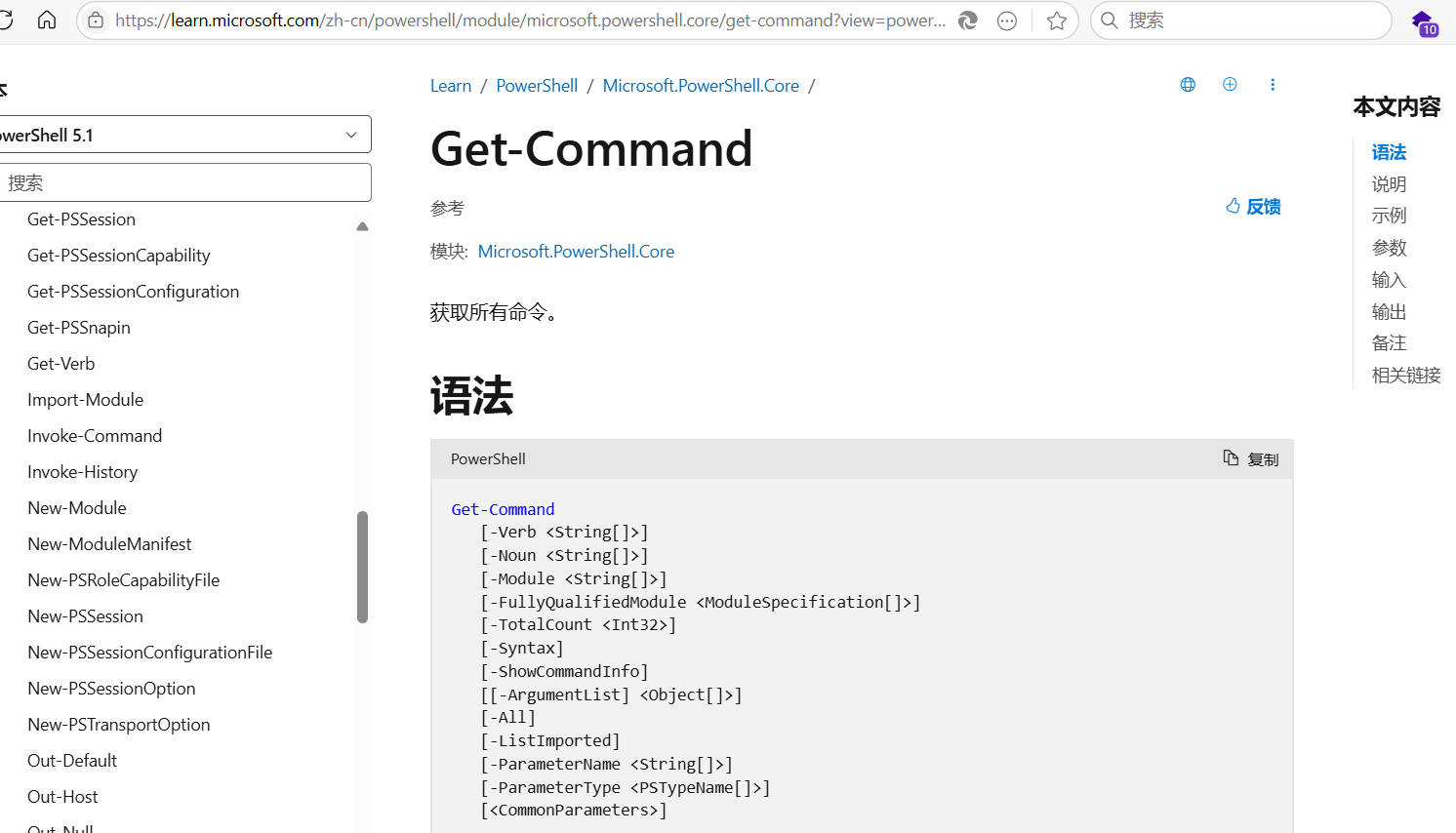
Task: Jump to 语法 section in contents
Action: [x=1389, y=152]
